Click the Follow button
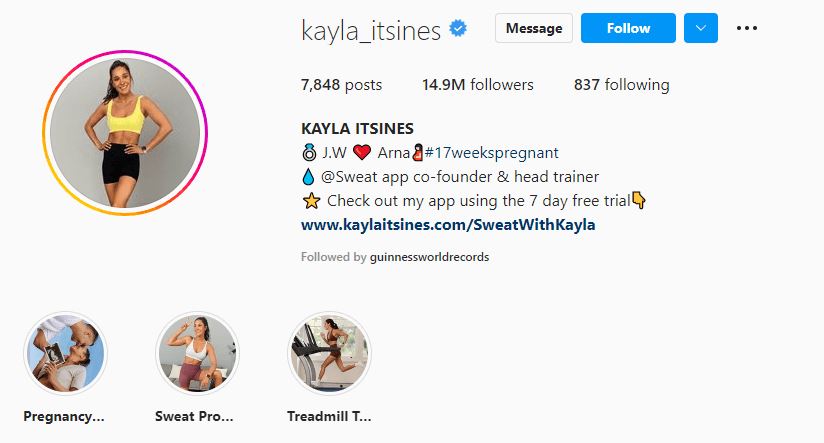Screen dimensions: 824x443 tap(628, 28)
